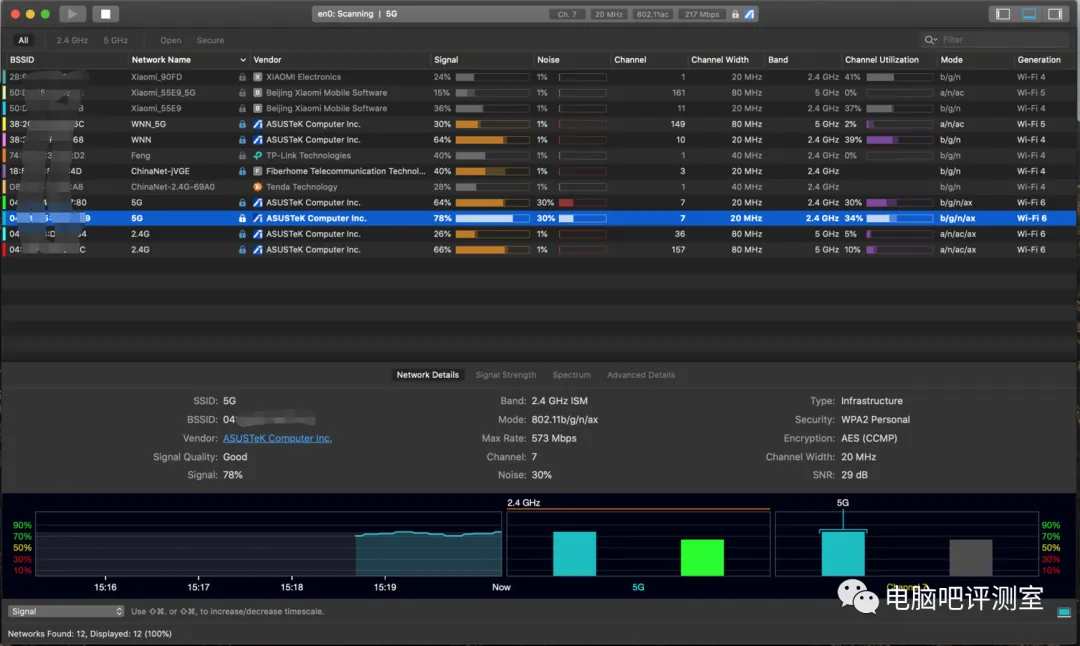This screenshot has height=646, width=1080.
Task: Click ASUS vendor icon in 2.4G channel 36 row
Action: (258, 234)
